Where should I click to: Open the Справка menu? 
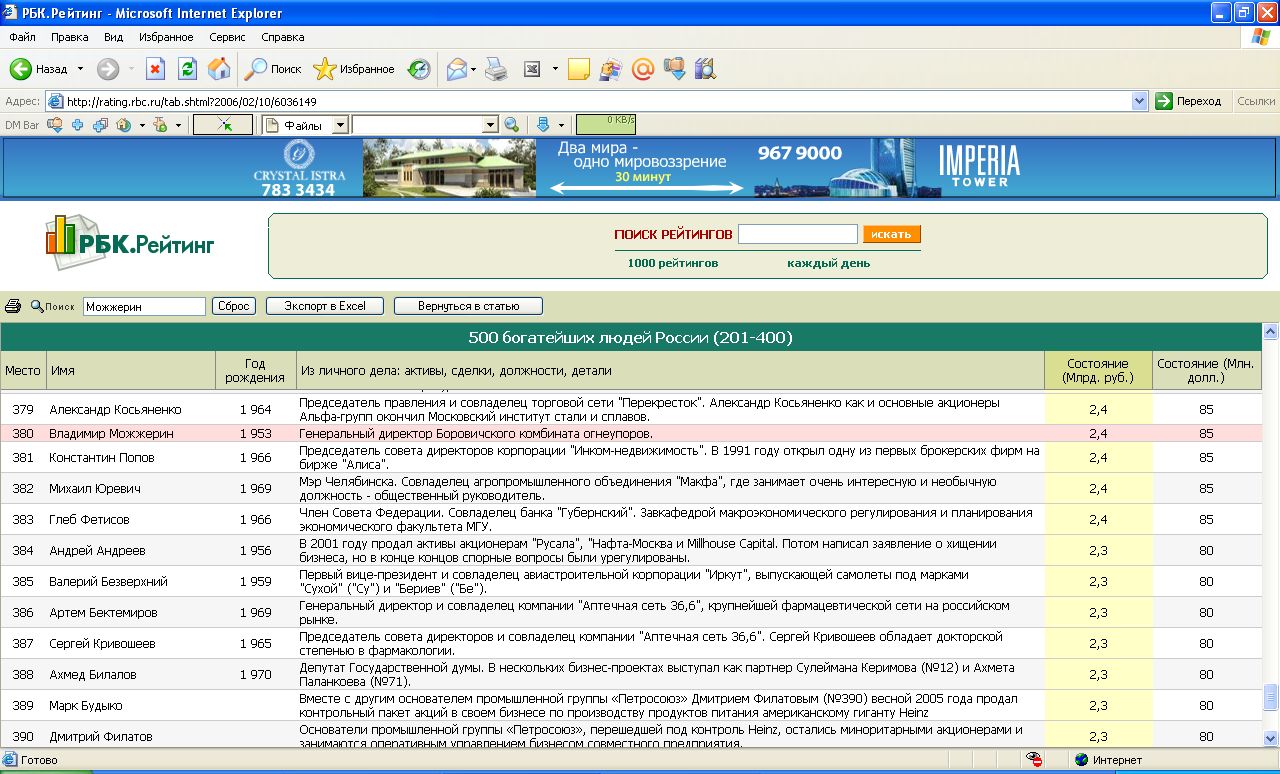coord(282,37)
